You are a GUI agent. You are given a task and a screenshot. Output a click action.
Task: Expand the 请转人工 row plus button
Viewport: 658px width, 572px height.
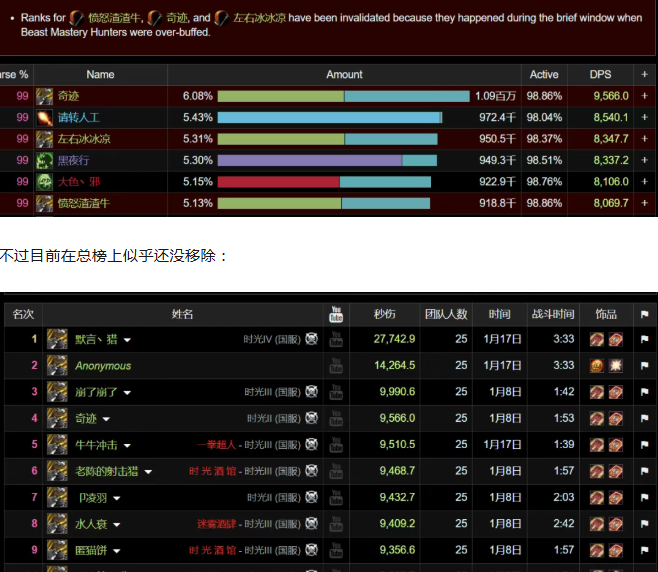(645, 118)
